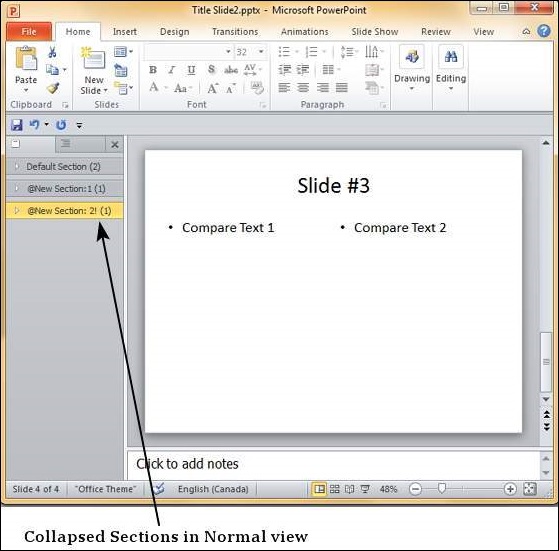Switch to the Design tab
This screenshot has width=559, height=551.
coord(174,32)
